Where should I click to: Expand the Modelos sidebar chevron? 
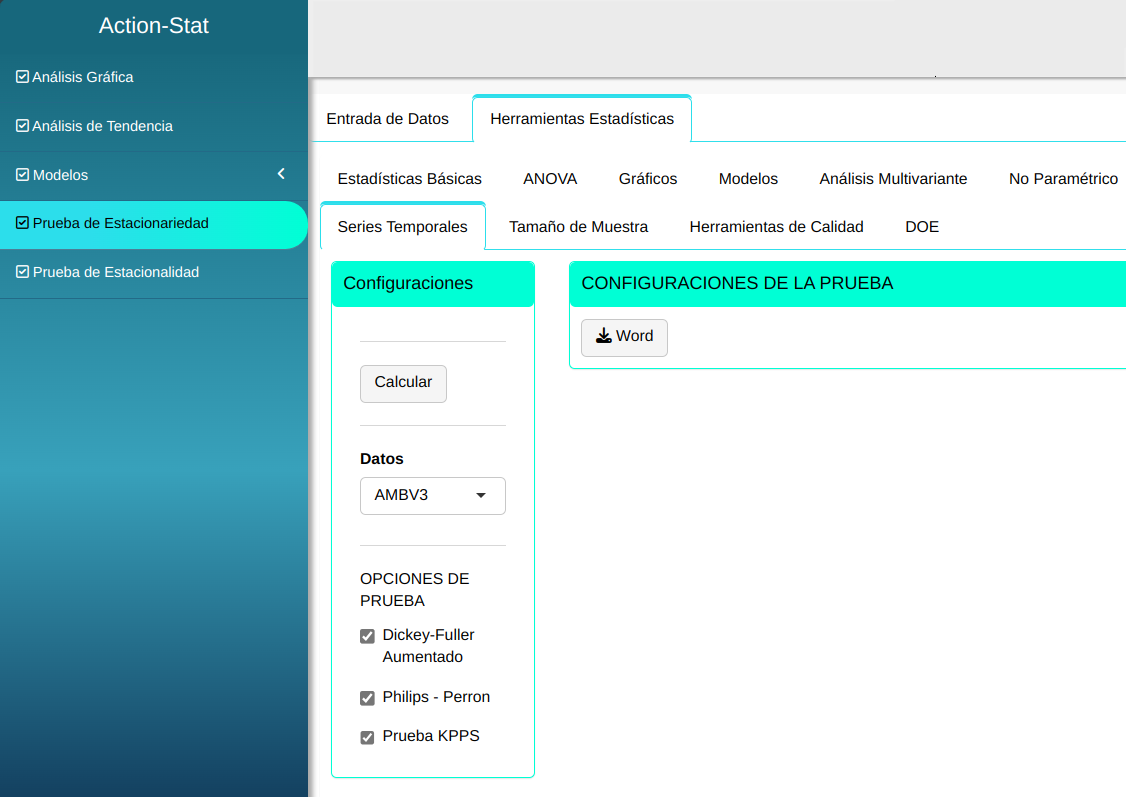[281, 174]
